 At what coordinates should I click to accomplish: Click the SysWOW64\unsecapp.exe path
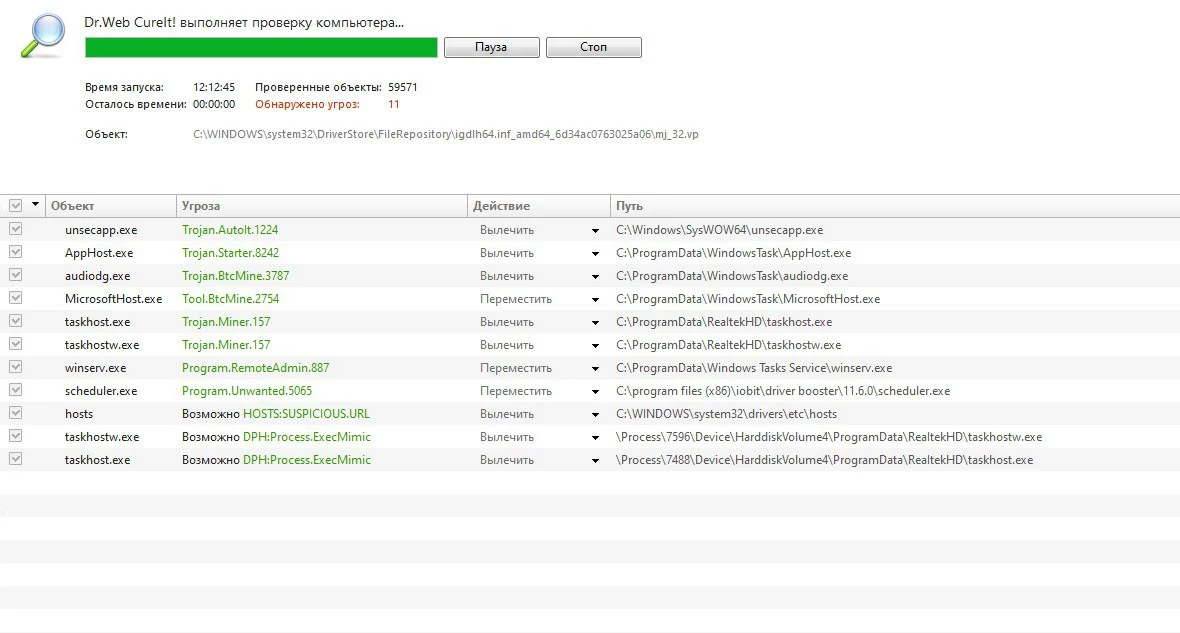[719, 230]
